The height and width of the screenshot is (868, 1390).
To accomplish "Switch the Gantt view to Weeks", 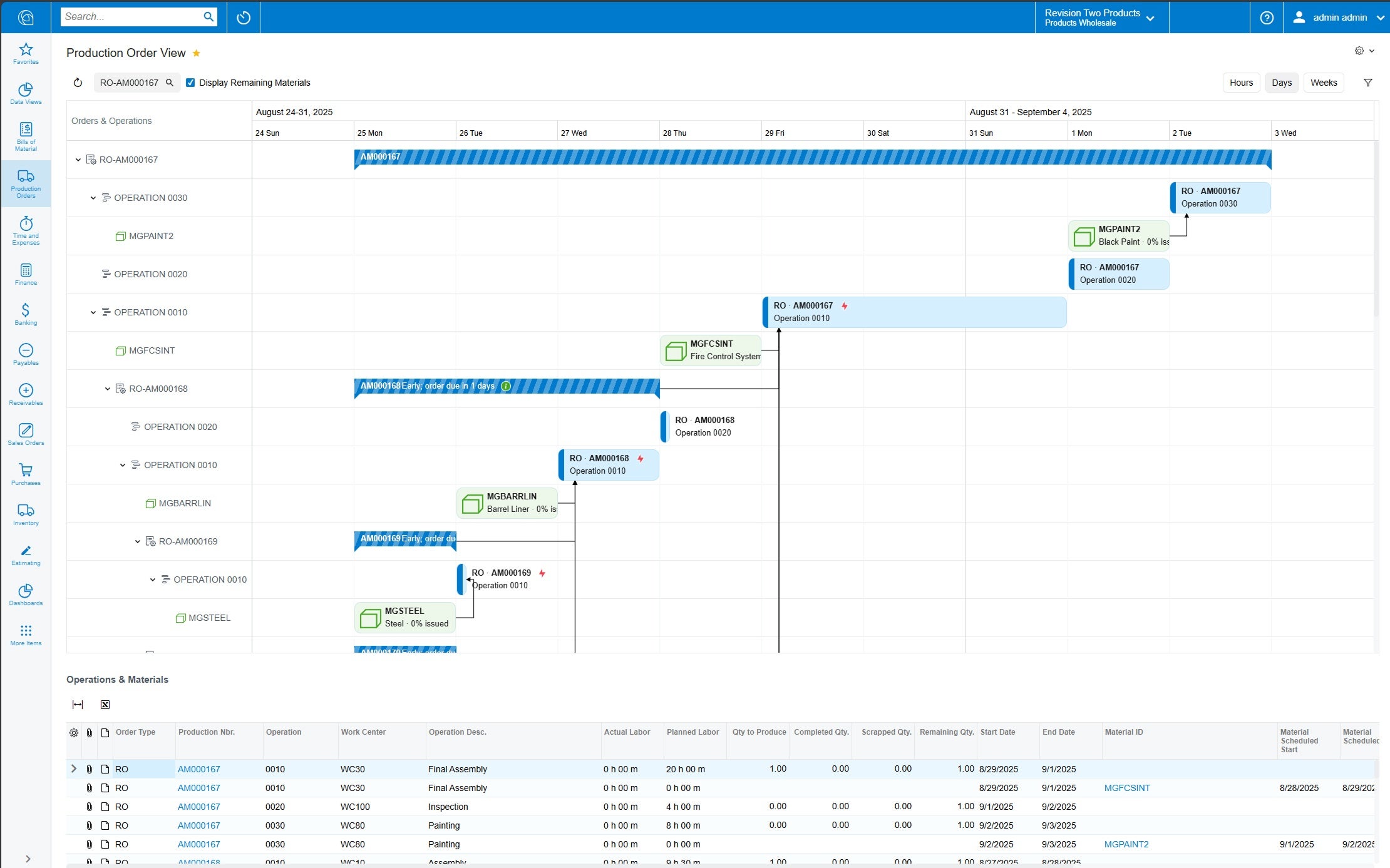I will coord(1324,82).
